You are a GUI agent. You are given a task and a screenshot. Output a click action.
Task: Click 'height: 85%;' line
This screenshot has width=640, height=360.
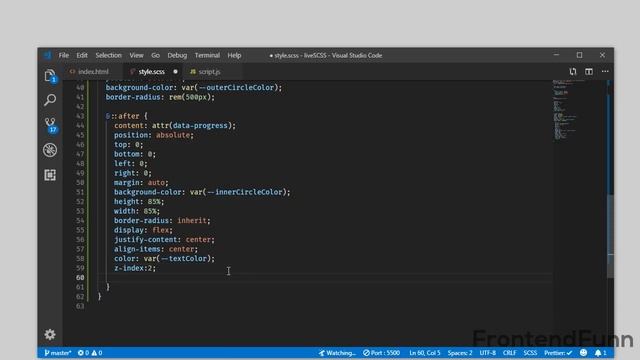139,202
